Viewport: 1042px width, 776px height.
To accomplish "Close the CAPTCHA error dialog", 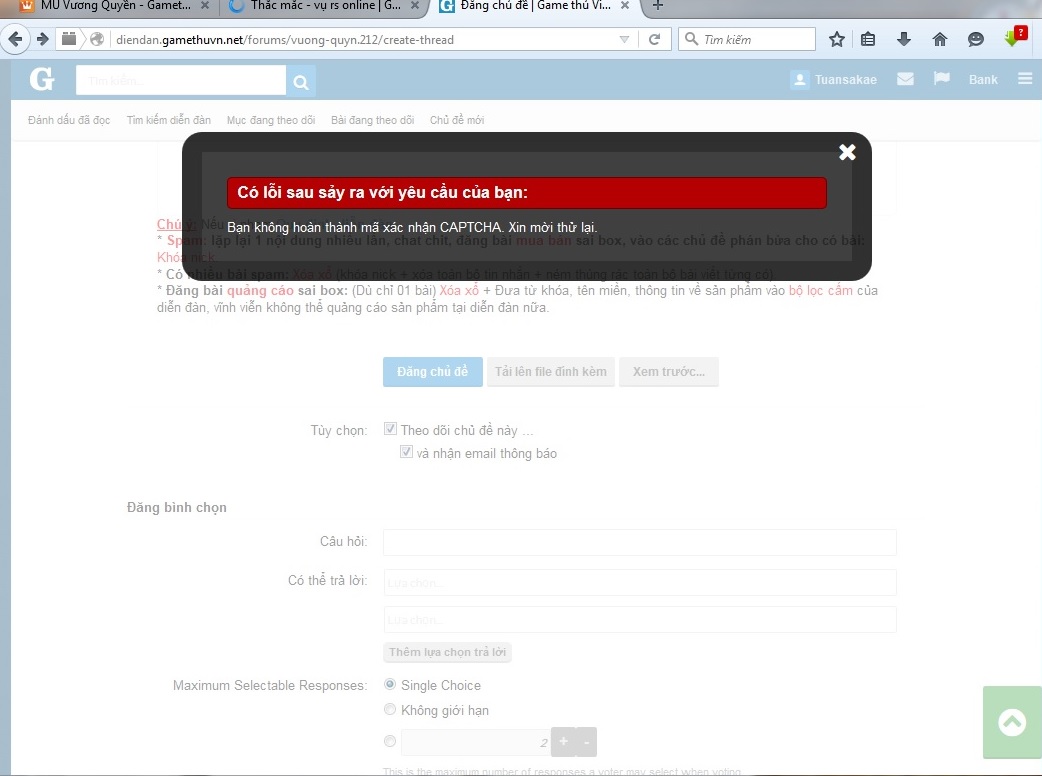I will (x=847, y=152).
